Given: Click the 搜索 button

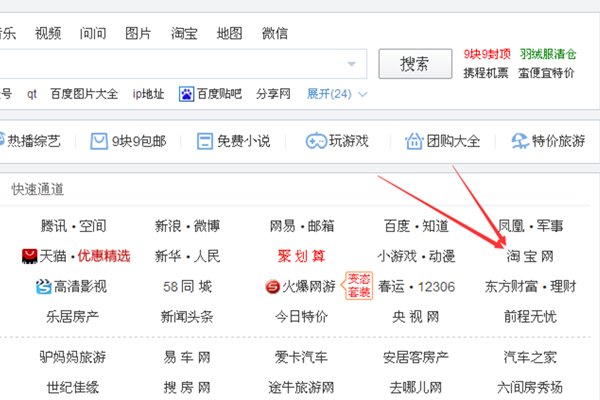Looking at the screenshot, I should 415,64.
